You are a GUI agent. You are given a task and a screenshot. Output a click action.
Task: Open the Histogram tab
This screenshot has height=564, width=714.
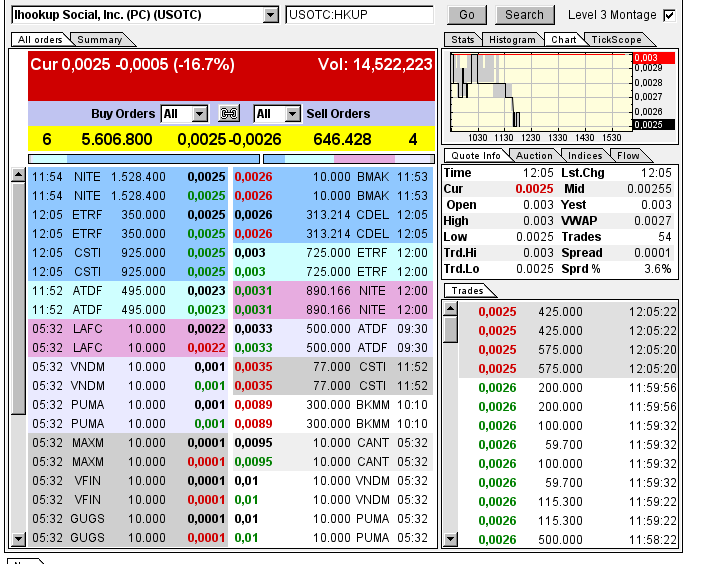[x=512, y=39]
